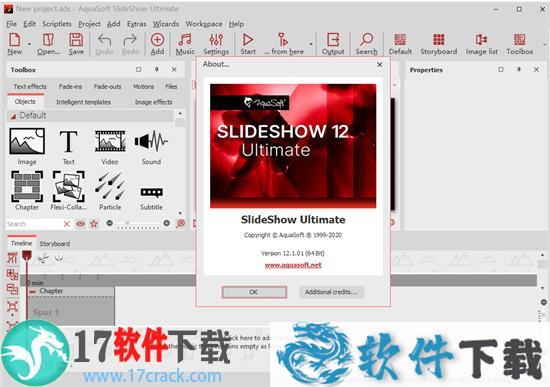The image size is (550, 387).
Task: Expand the toolbar overflow arrow at right
Action: [x=545, y=45]
